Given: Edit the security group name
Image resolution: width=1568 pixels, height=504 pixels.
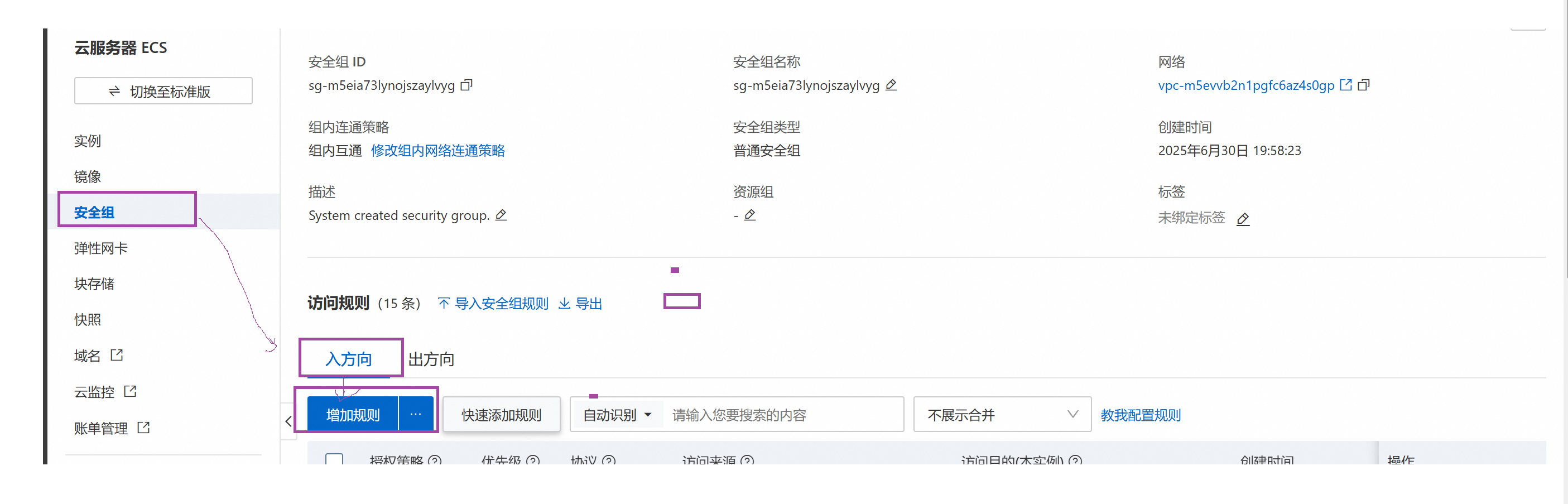Looking at the screenshot, I should (891, 85).
